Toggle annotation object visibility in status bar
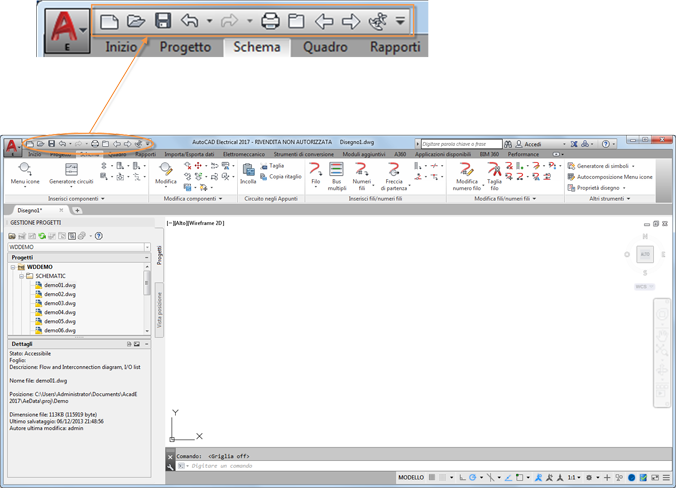The image size is (676, 488). coord(538,477)
